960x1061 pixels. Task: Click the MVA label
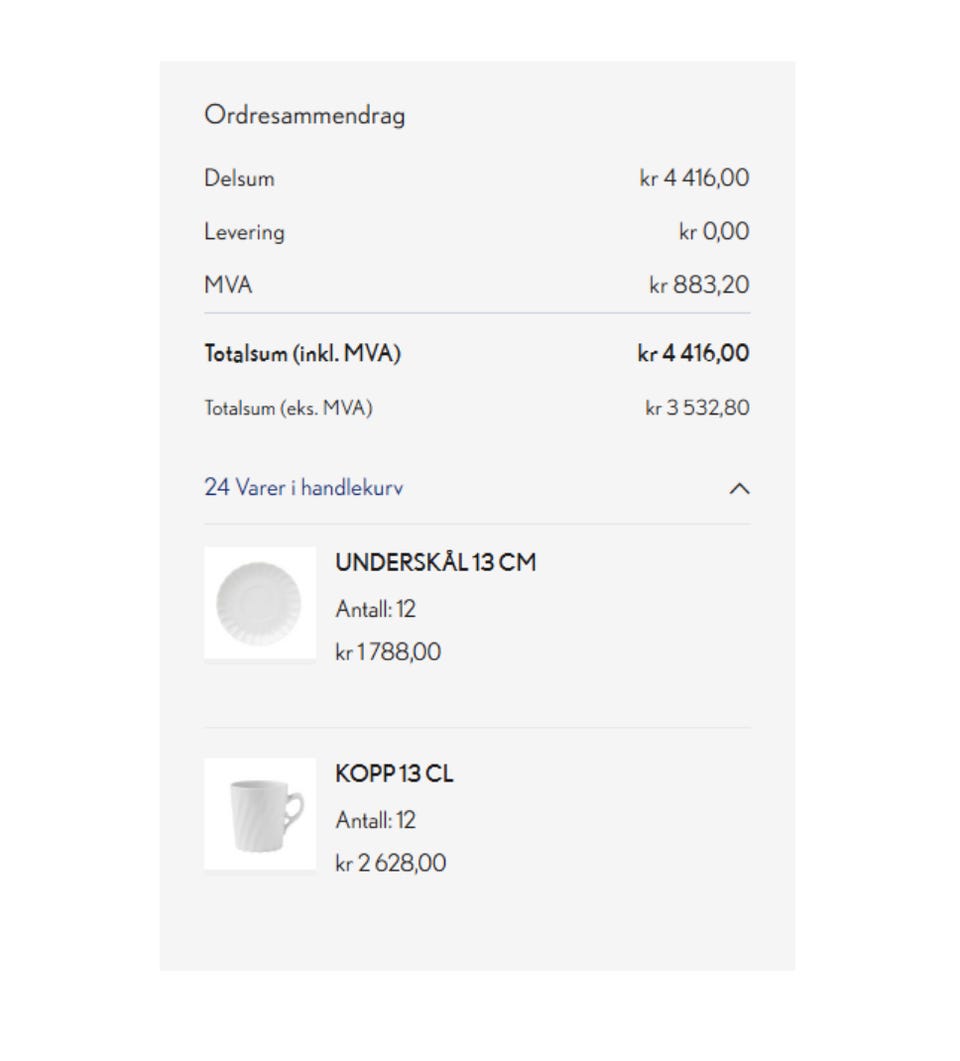coord(228,285)
